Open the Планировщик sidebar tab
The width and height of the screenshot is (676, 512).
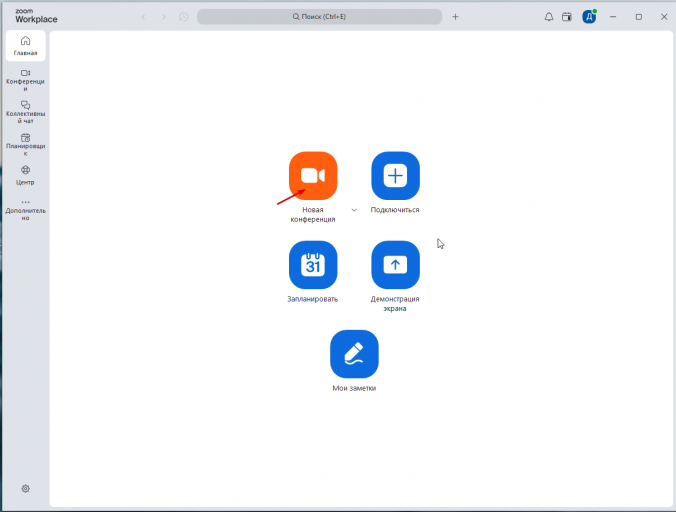25,145
